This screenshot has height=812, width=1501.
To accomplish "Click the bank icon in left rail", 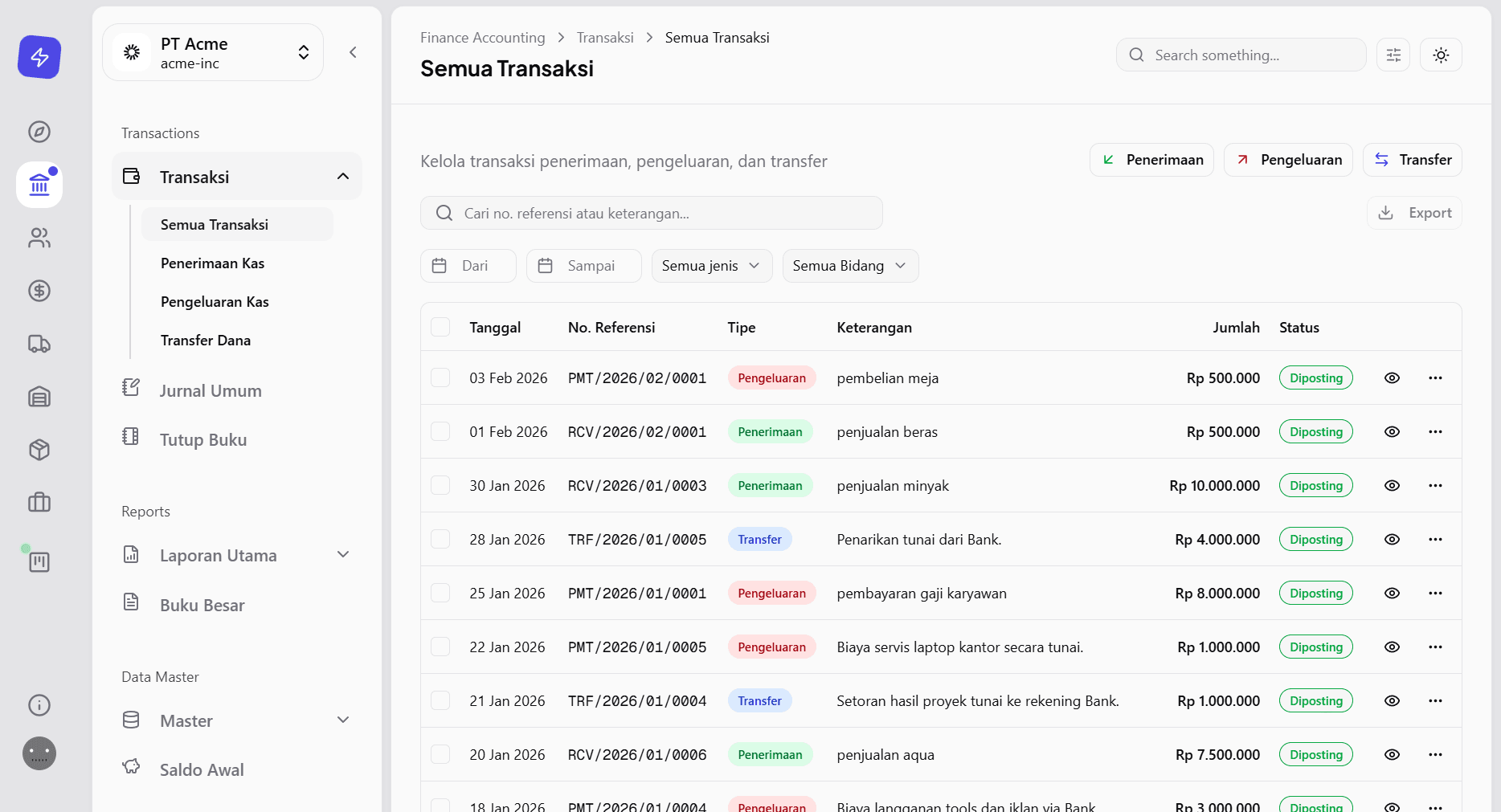I will coord(39,185).
